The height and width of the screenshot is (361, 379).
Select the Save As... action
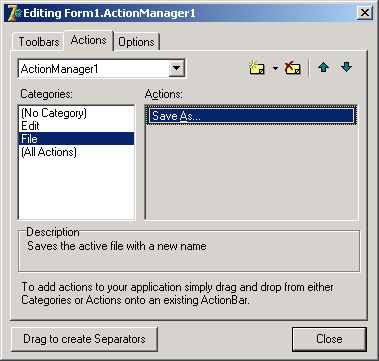[252, 116]
